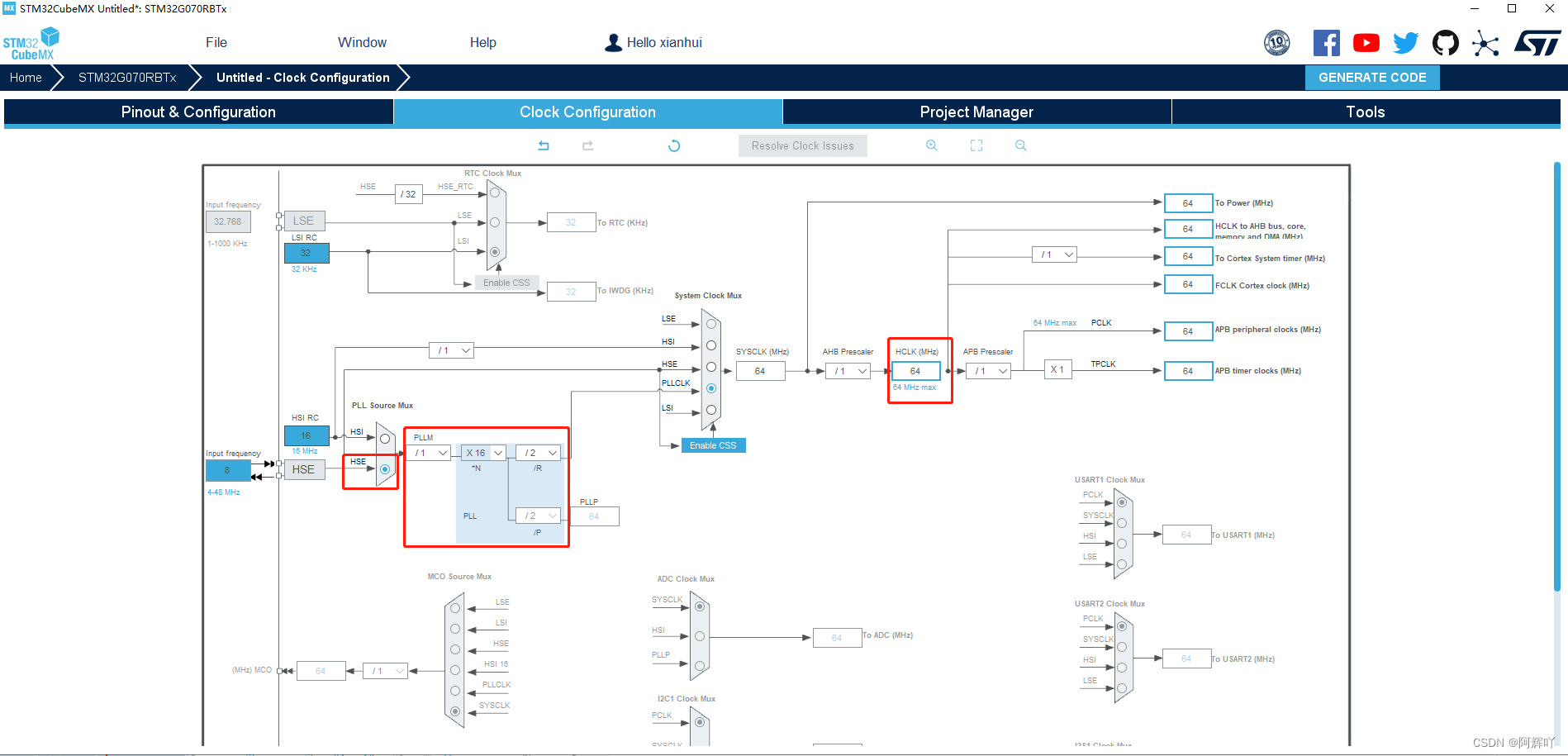Viewport: 1568px width, 756px height.
Task: Click the blue Enable CSS button
Action: pyautogui.click(x=713, y=445)
